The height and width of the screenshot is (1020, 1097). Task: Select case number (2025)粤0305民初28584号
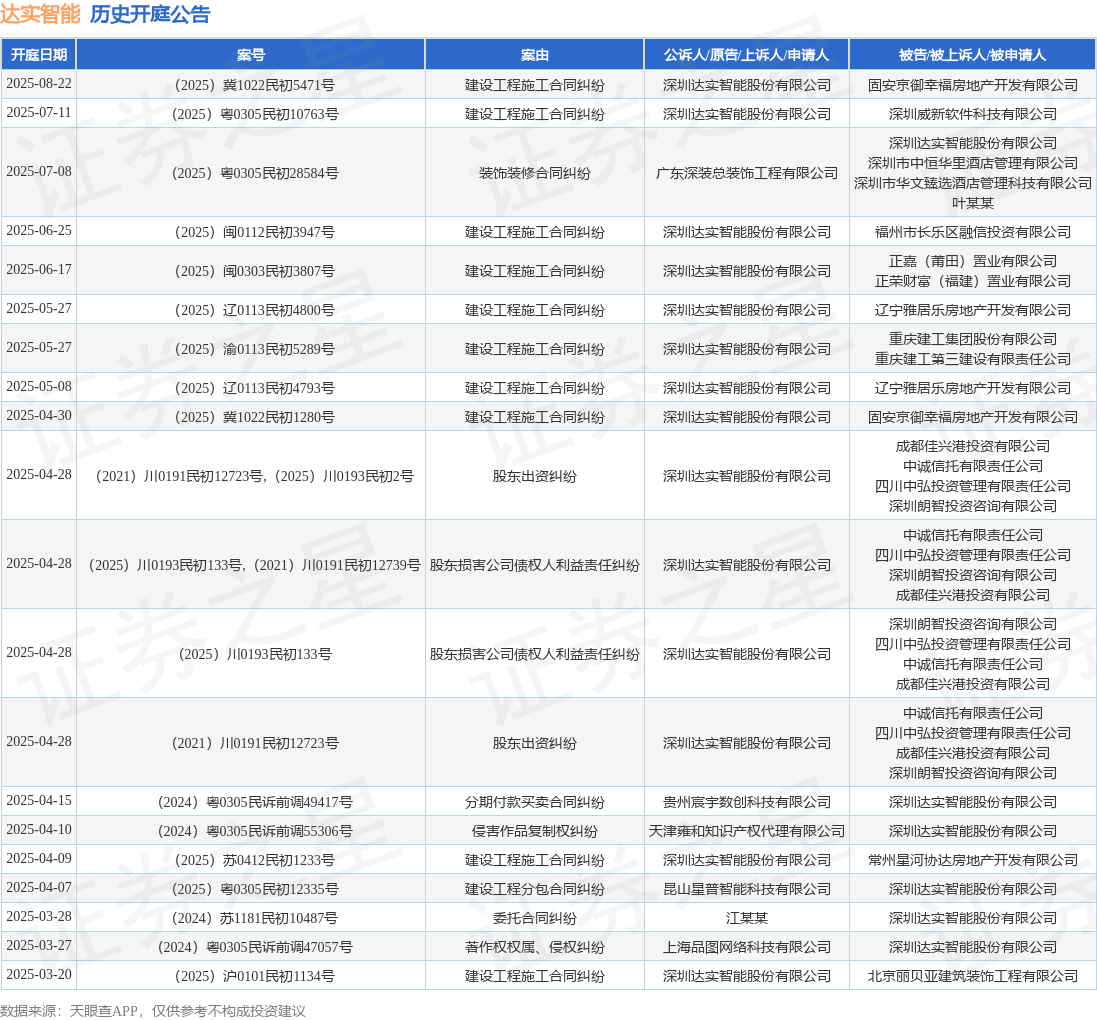pyautogui.click(x=255, y=173)
